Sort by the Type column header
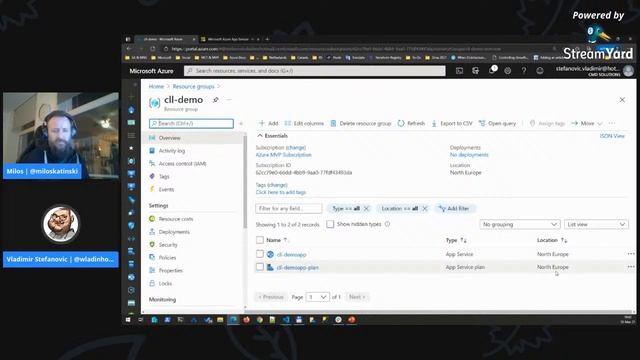Screen dimensions: 640x360 (x=456, y=240)
